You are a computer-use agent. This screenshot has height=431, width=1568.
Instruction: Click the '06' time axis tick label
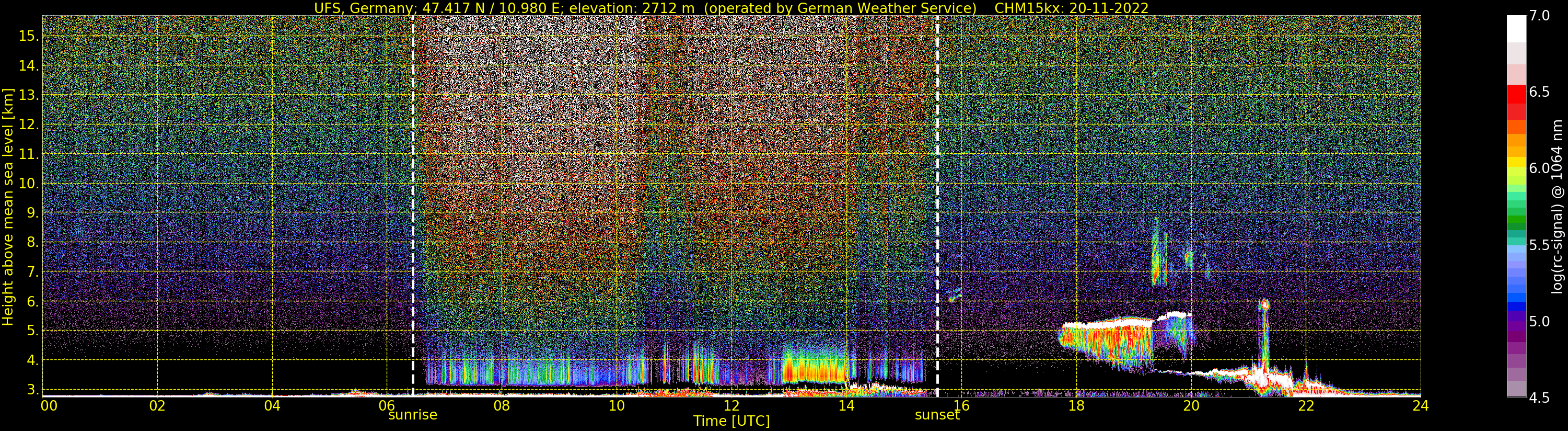tap(387, 405)
